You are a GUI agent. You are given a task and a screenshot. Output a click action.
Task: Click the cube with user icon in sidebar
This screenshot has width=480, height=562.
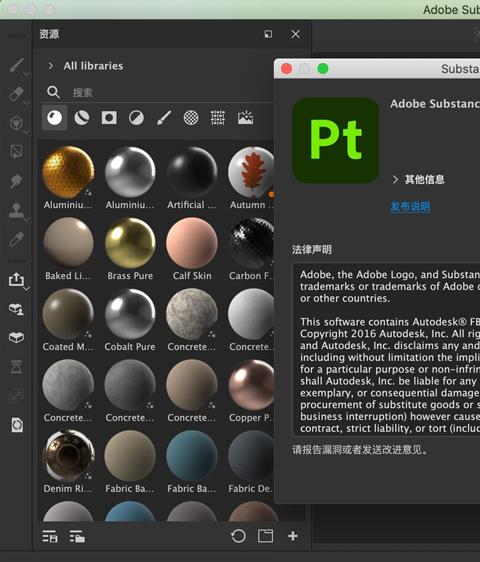(16, 309)
